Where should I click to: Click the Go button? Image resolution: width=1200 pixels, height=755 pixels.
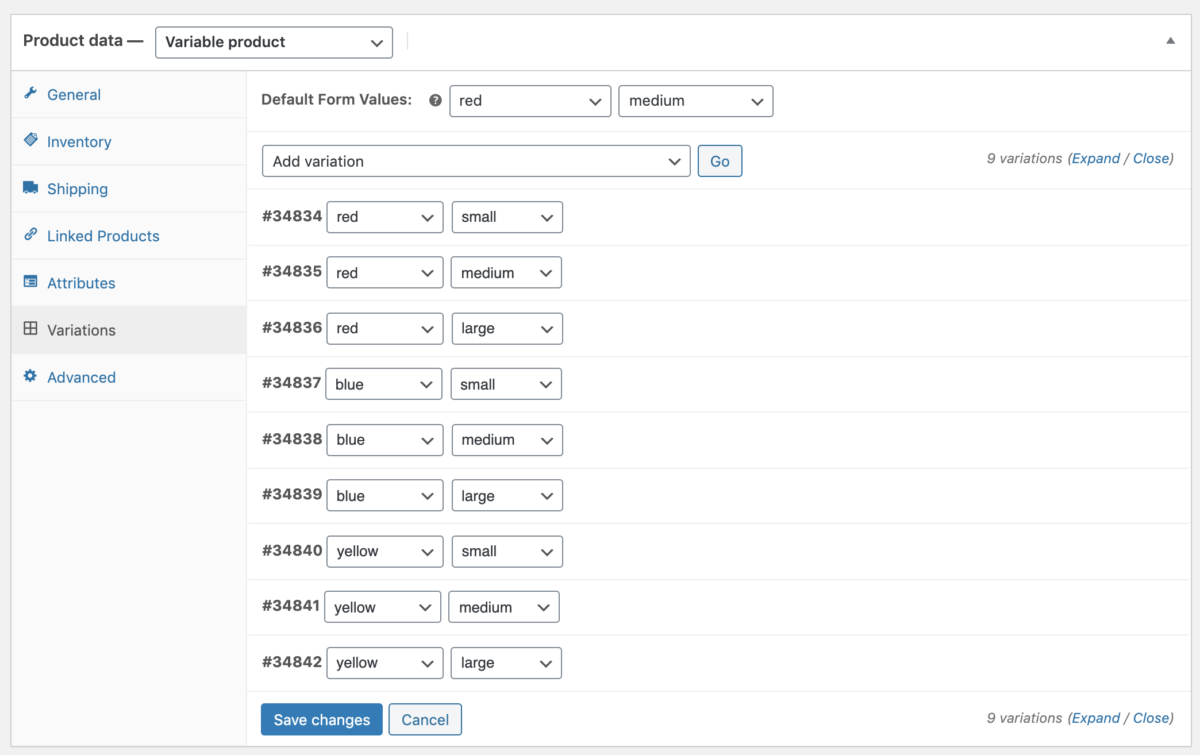[720, 160]
